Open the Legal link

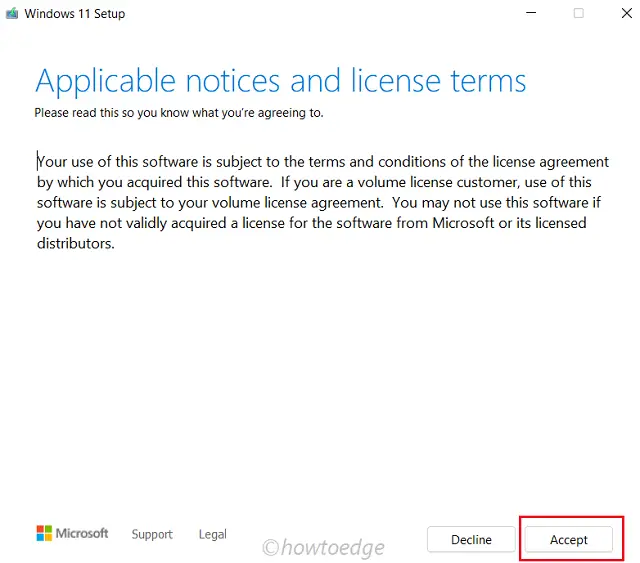pyautogui.click(x=212, y=534)
